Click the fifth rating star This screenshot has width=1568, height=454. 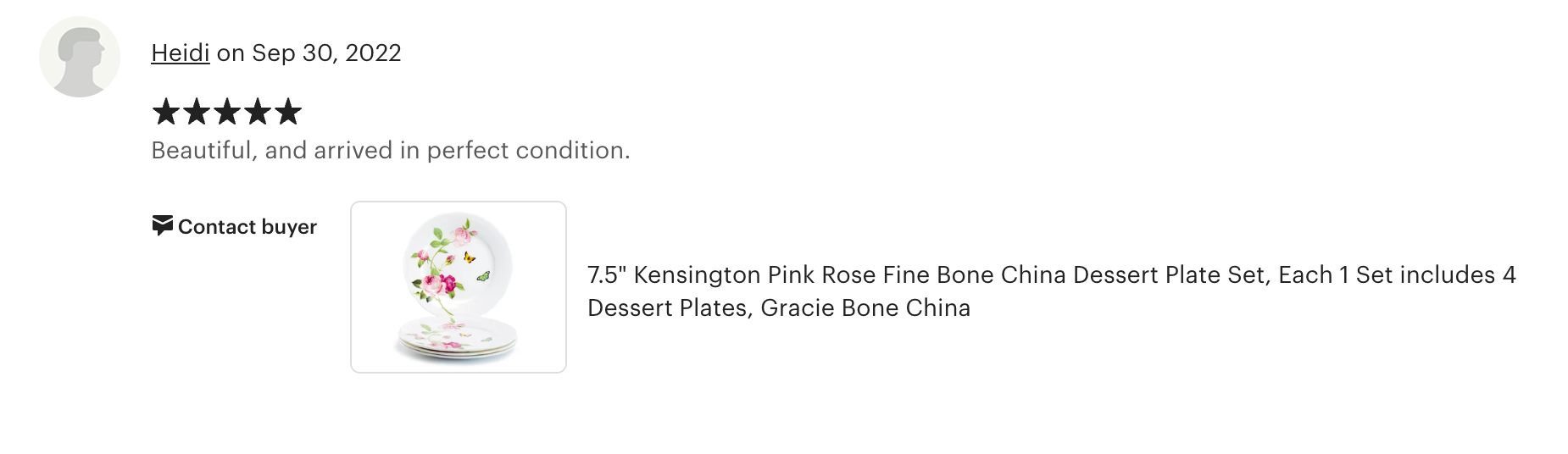288,112
